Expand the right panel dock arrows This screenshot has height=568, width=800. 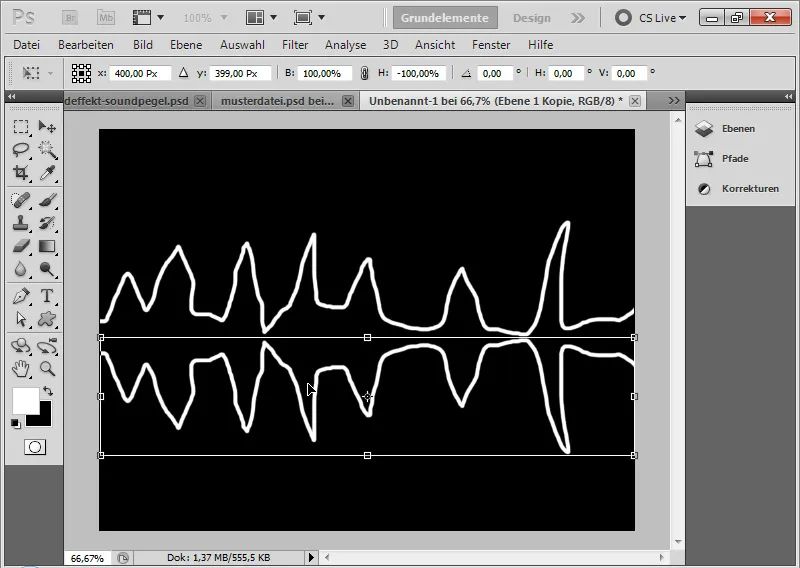[x=789, y=96]
